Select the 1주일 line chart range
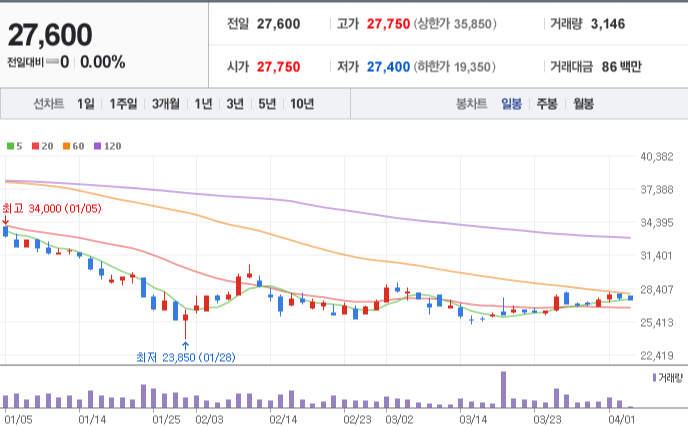Viewport: 688px width, 426px height. coord(123,104)
